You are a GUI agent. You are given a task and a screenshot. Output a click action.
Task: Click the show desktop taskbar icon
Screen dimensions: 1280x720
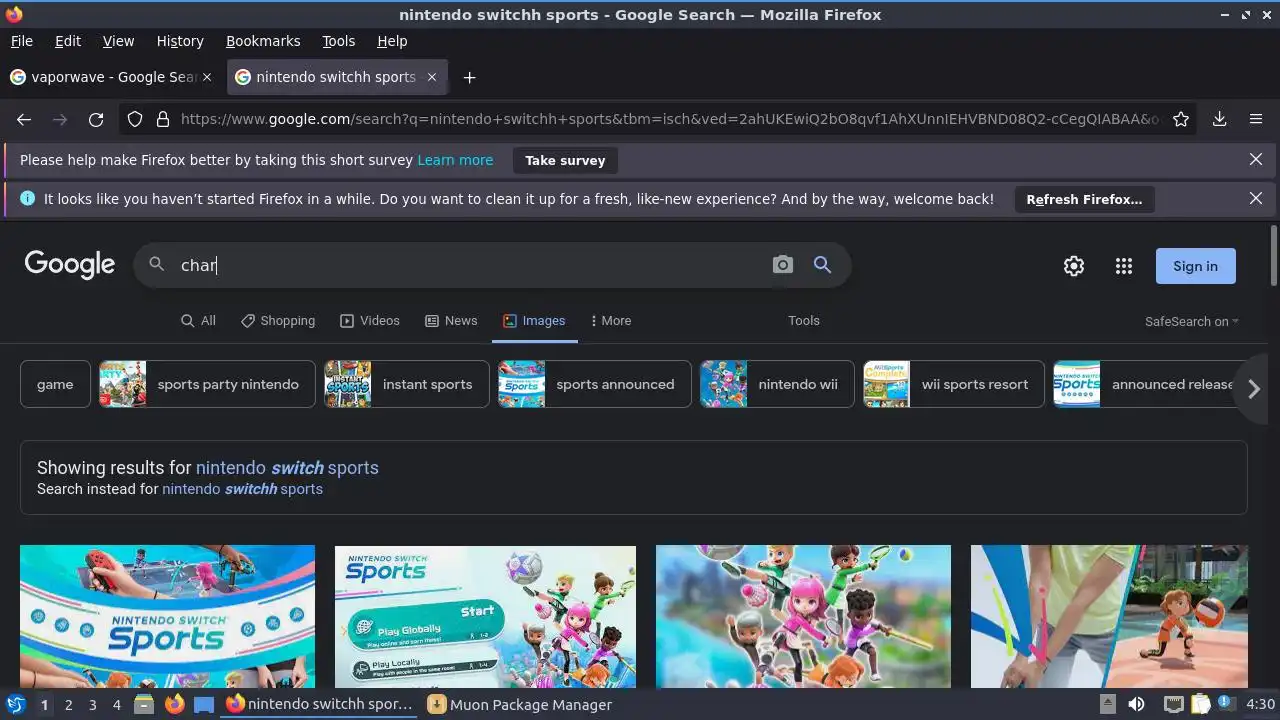click(204, 704)
